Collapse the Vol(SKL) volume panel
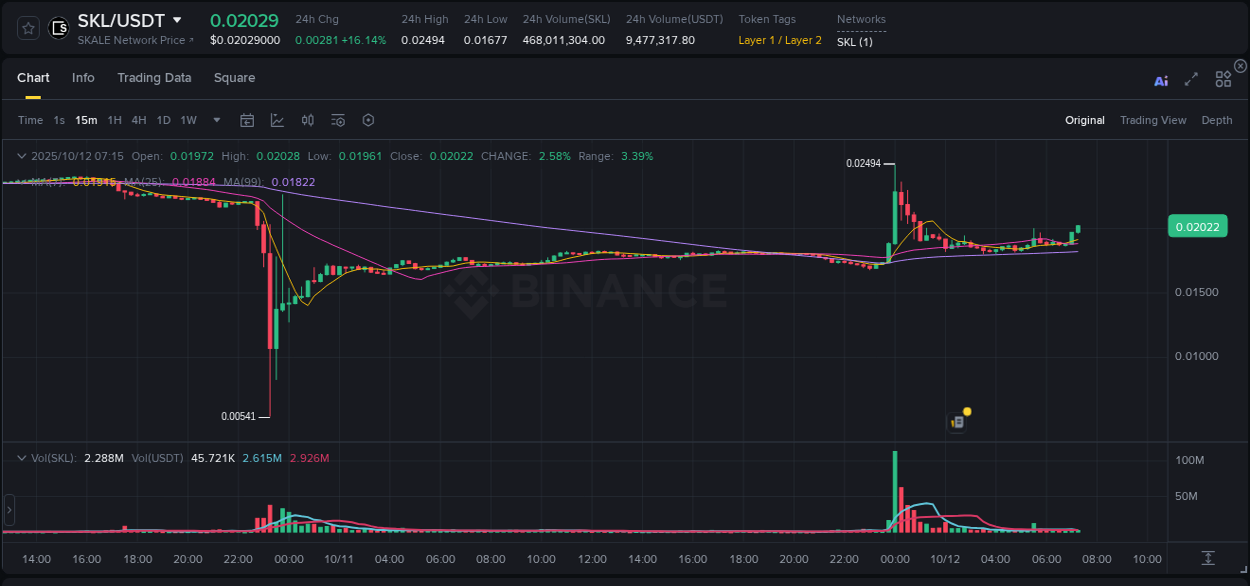Image resolution: width=1250 pixels, height=586 pixels. coord(20,456)
